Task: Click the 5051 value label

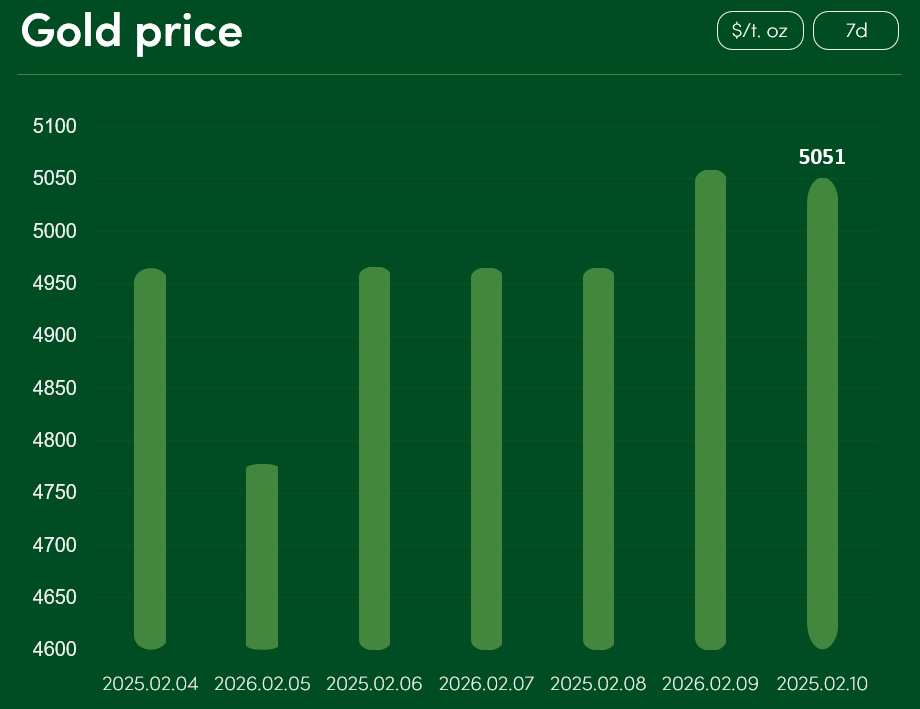Action: pos(822,157)
